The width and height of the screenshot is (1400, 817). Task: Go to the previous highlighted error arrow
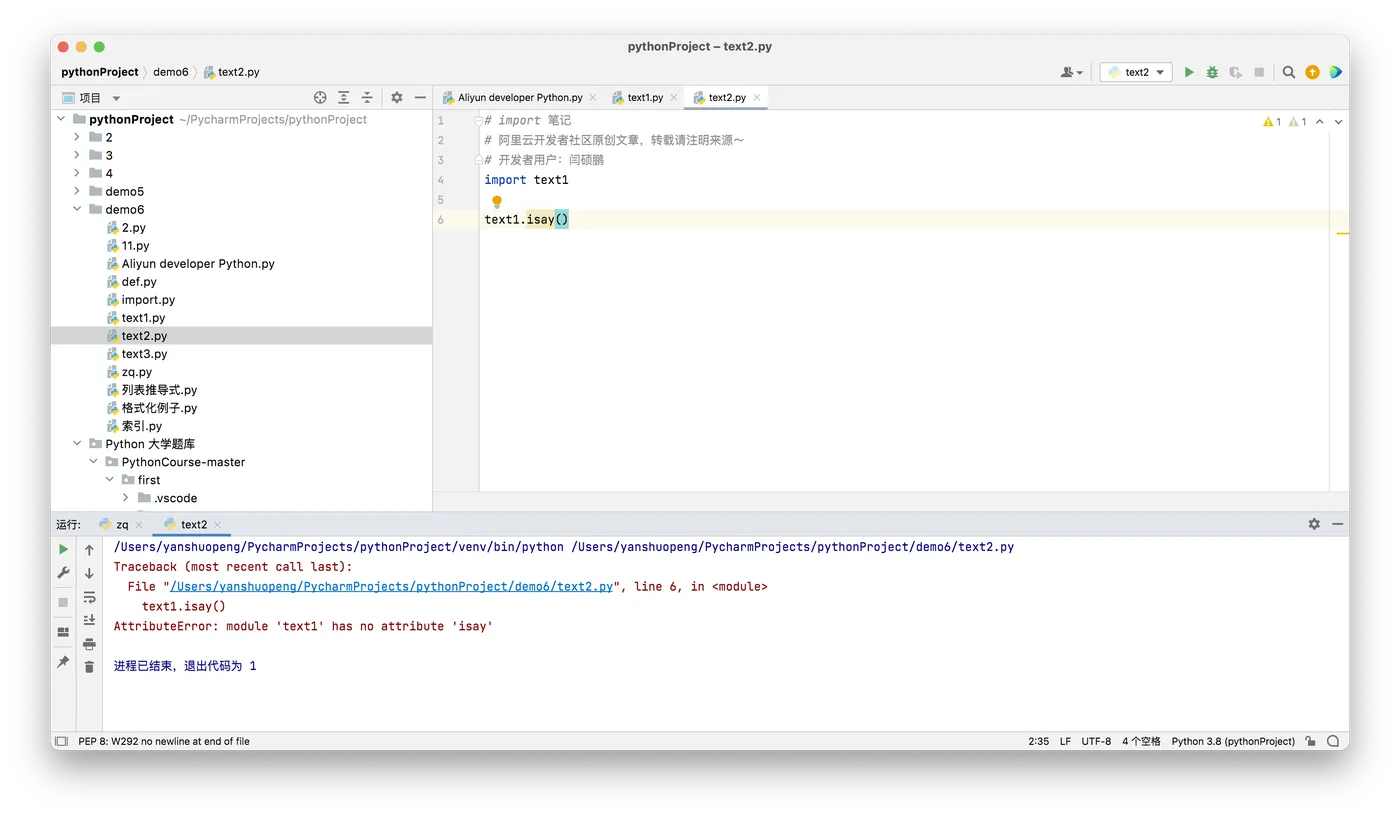tap(1319, 122)
